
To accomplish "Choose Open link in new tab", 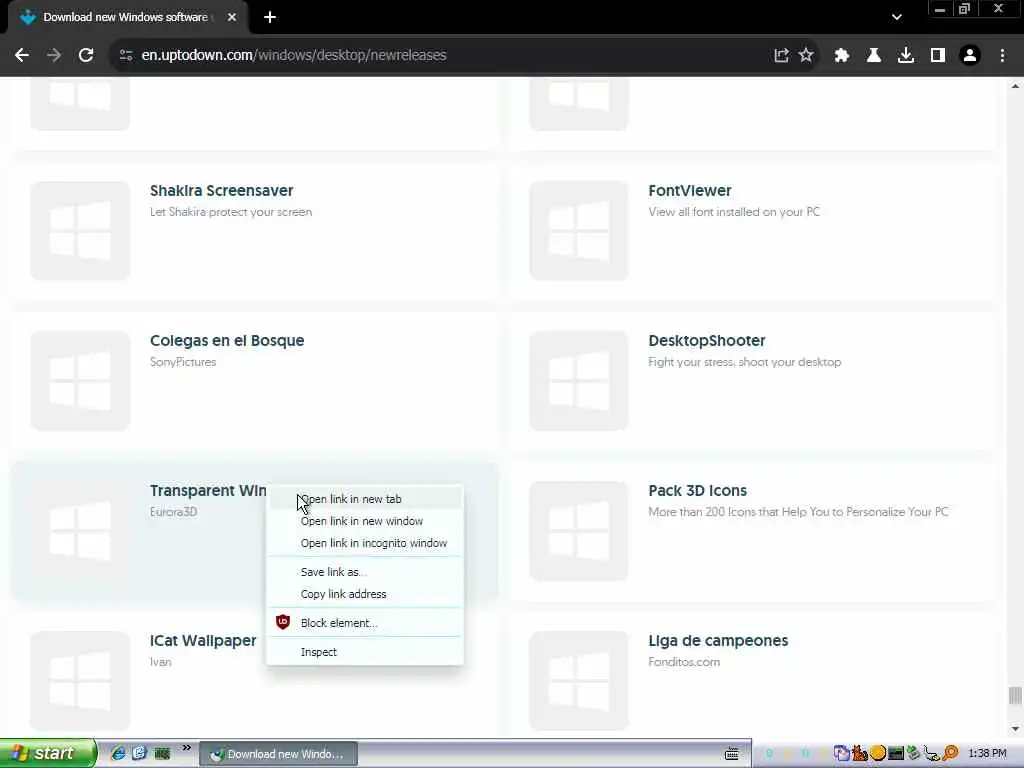I will (x=365, y=499).
